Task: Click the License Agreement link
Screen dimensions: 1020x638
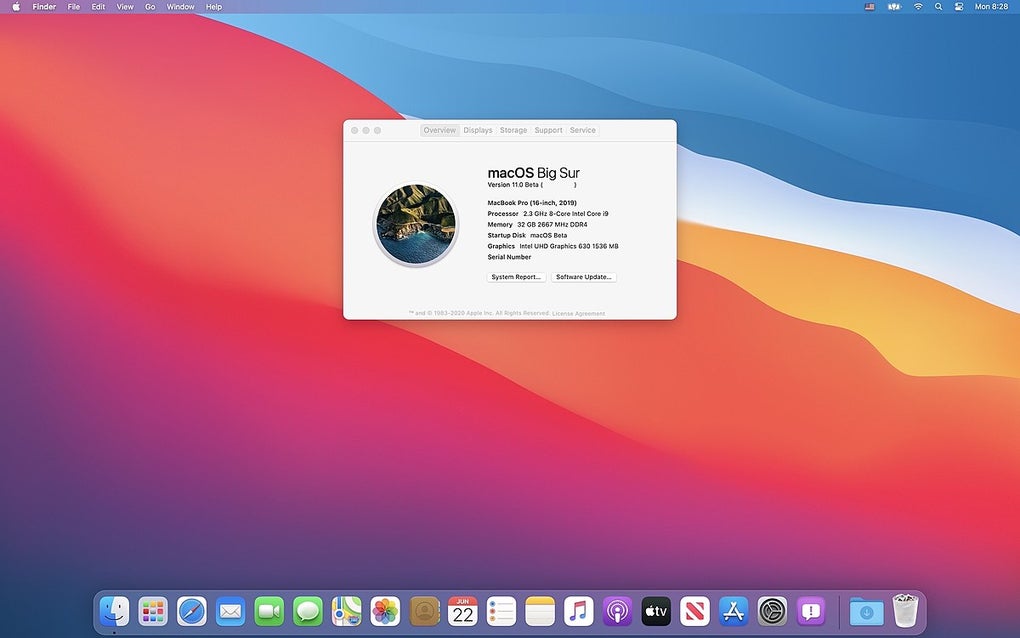Action: coord(578,313)
